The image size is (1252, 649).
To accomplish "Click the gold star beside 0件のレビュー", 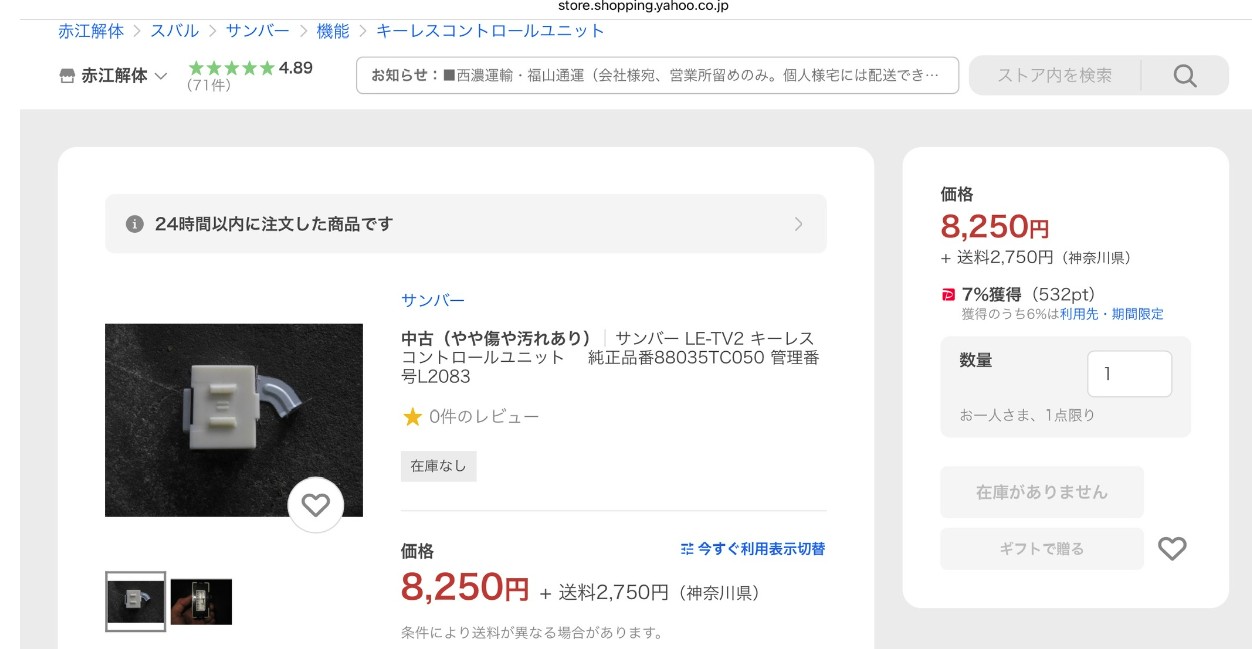I will [x=413, y=417].
